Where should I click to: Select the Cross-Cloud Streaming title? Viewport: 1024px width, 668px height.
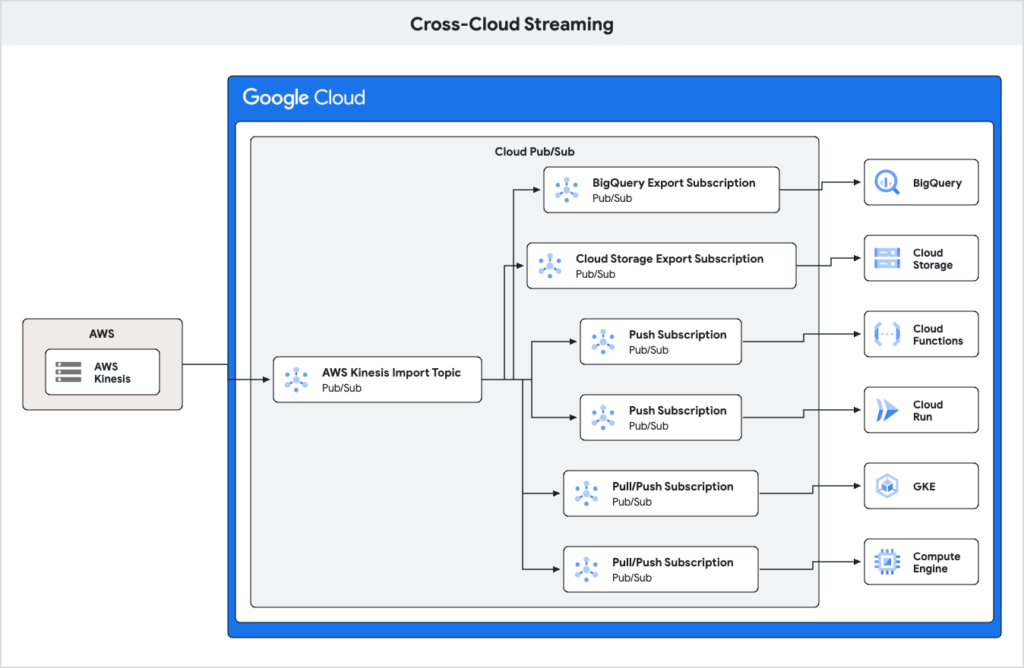(512, 23)
